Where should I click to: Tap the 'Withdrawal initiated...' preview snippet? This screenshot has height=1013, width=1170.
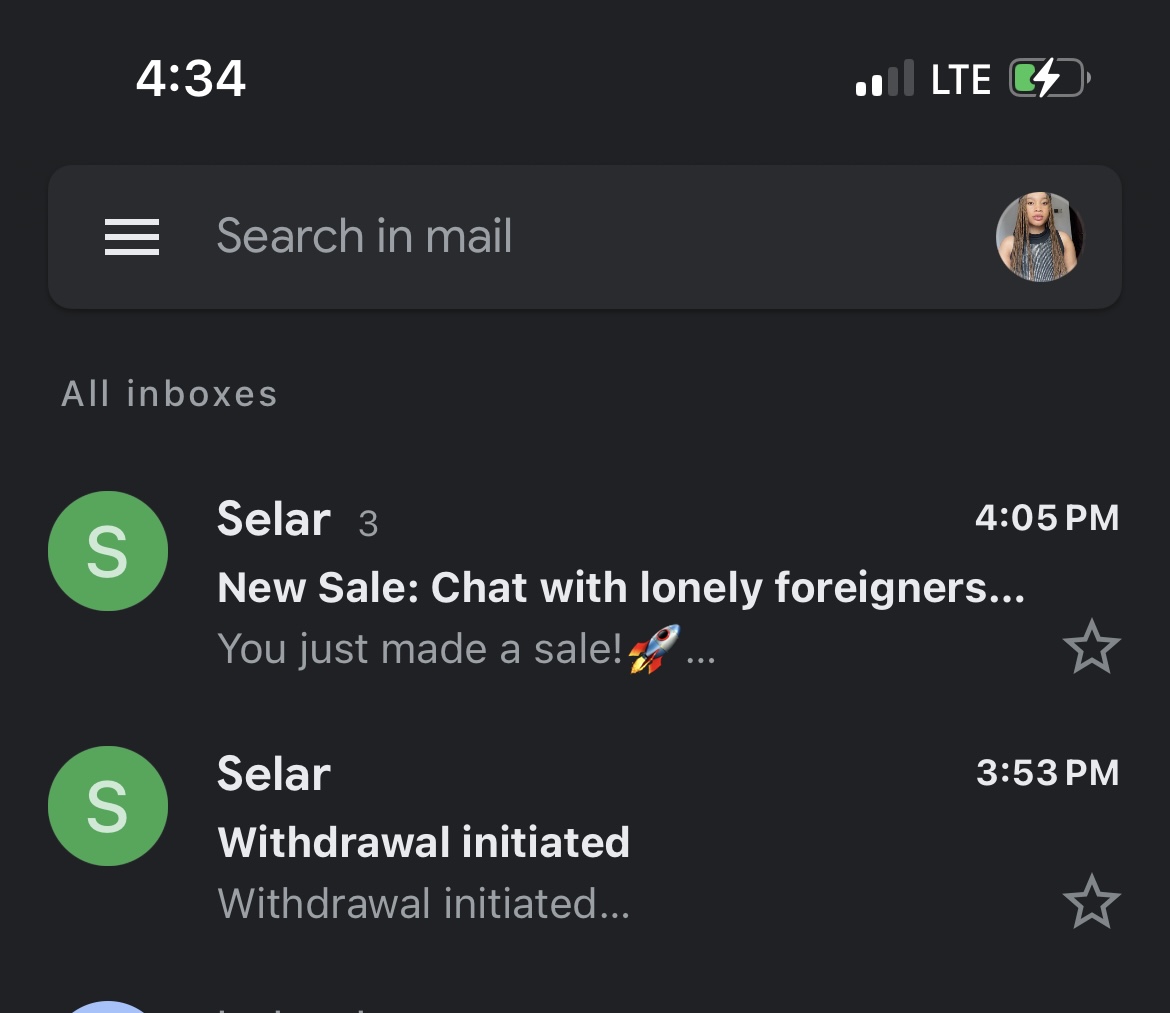click(x=423, y=903)
